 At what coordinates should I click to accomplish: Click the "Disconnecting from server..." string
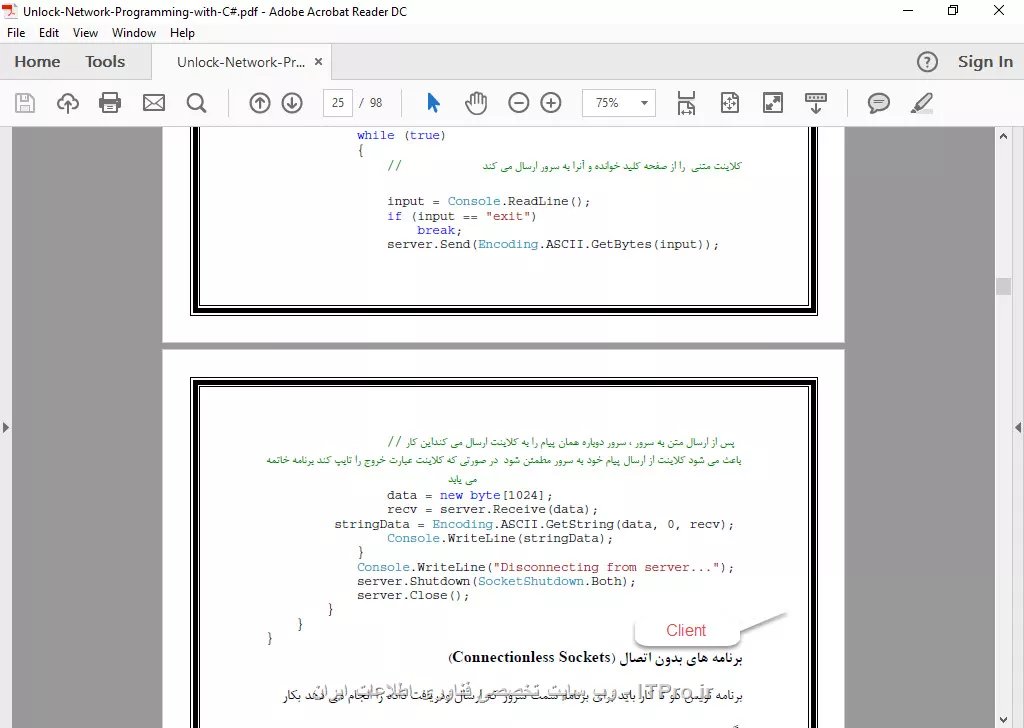point(609,567)
